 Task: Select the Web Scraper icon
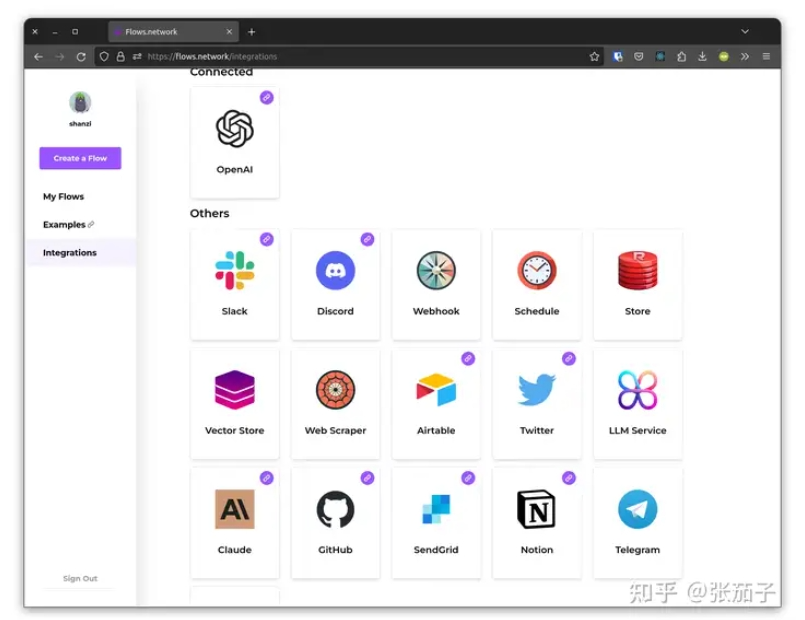coord(335,390)
